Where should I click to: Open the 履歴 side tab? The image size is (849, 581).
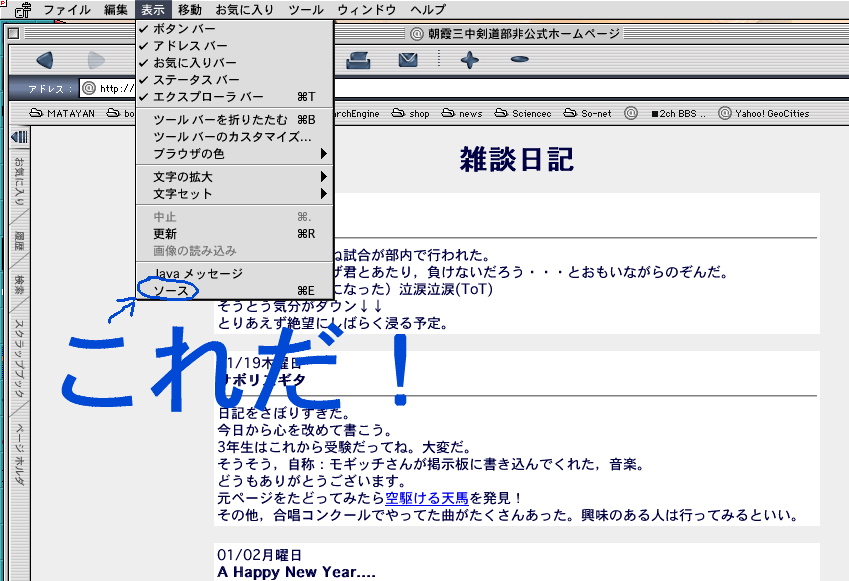coord(19,241)
